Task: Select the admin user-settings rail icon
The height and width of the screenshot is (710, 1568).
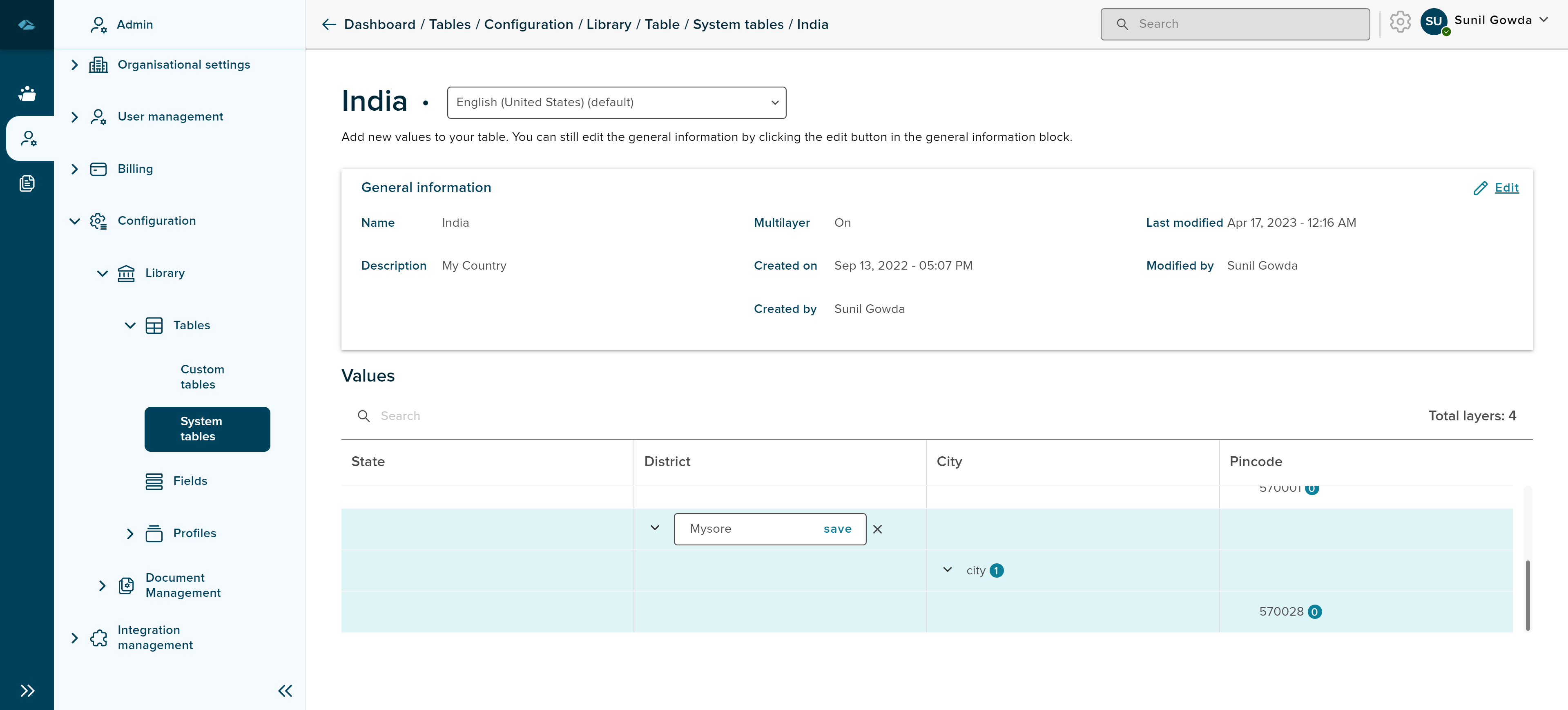Action: [x=28, y=138]
